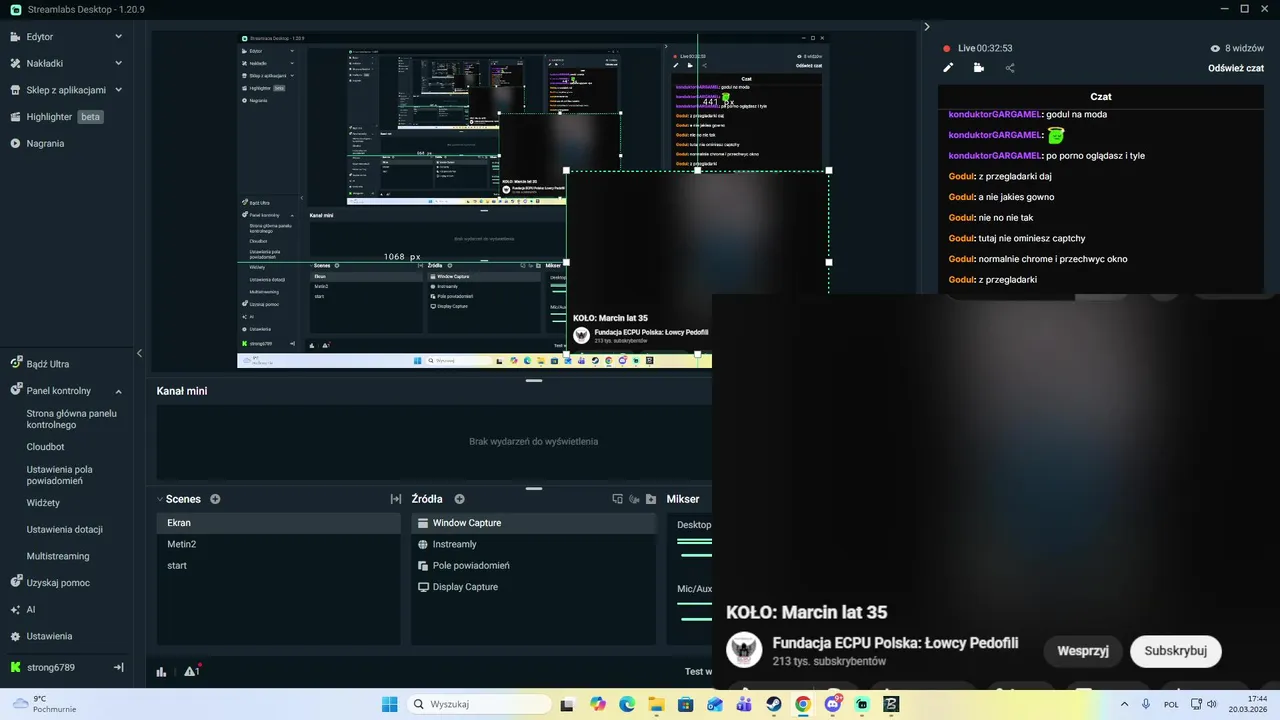Click the Źródła audio-video icon

point(634,499)
